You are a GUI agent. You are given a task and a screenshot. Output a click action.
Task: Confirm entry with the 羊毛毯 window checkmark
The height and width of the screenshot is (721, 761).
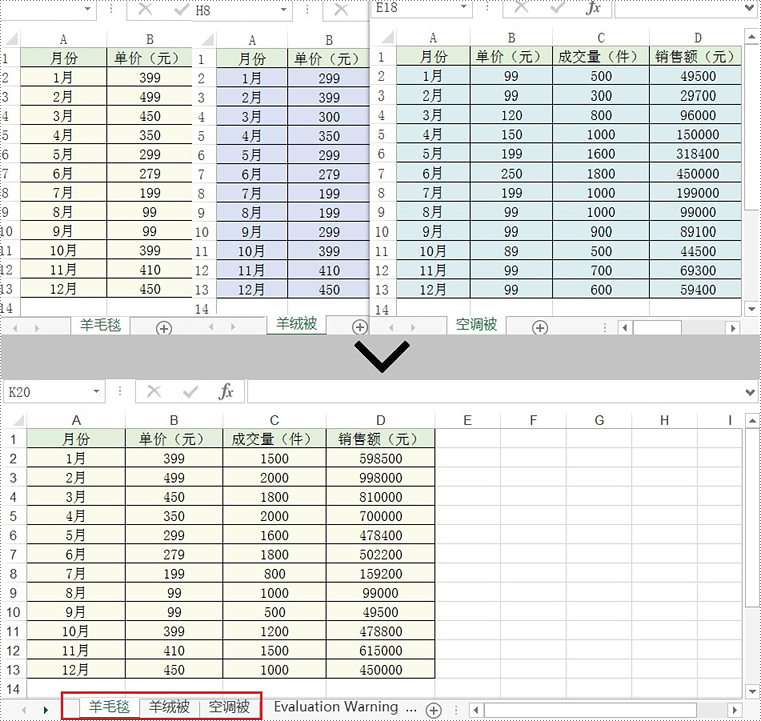click(182, 10)
